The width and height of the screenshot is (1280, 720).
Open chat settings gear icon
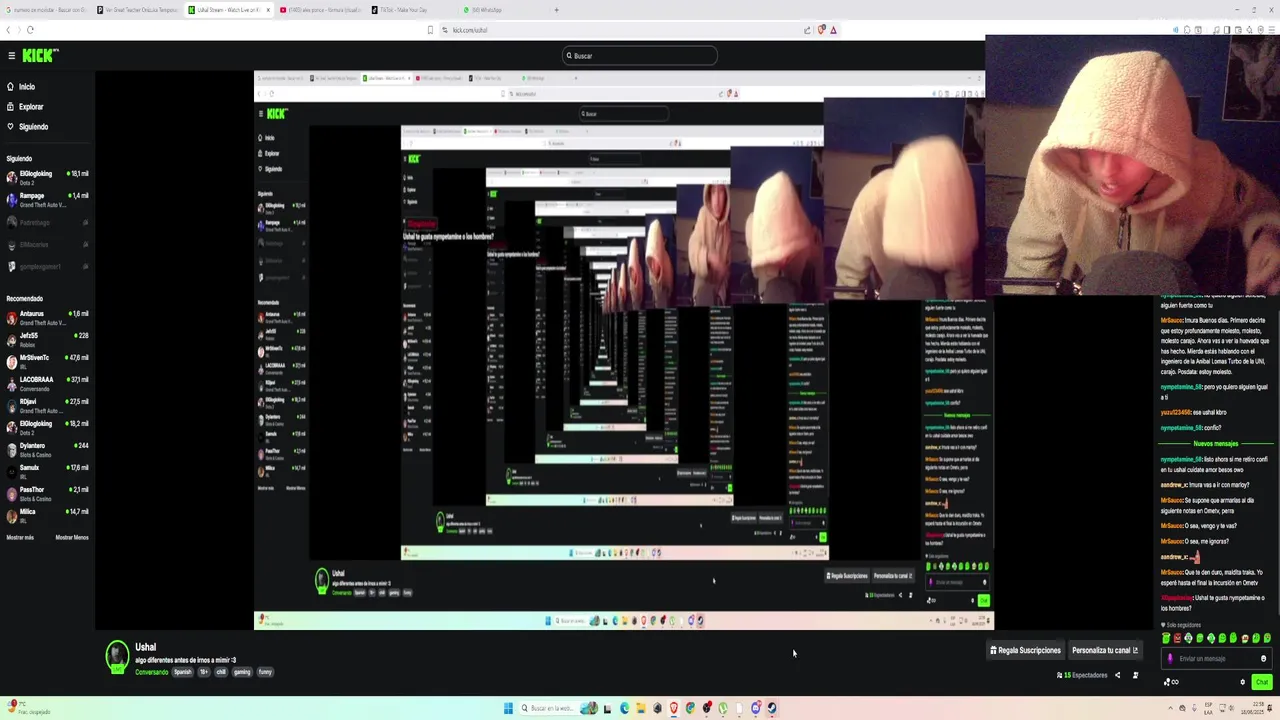point(1242,682)
